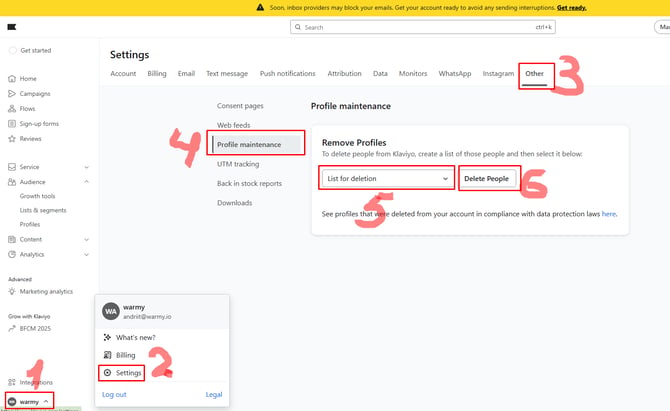The height and width of the screenshot is (411, 670).
Task: Expand the Content section chevron
Action: pos(87,240)
